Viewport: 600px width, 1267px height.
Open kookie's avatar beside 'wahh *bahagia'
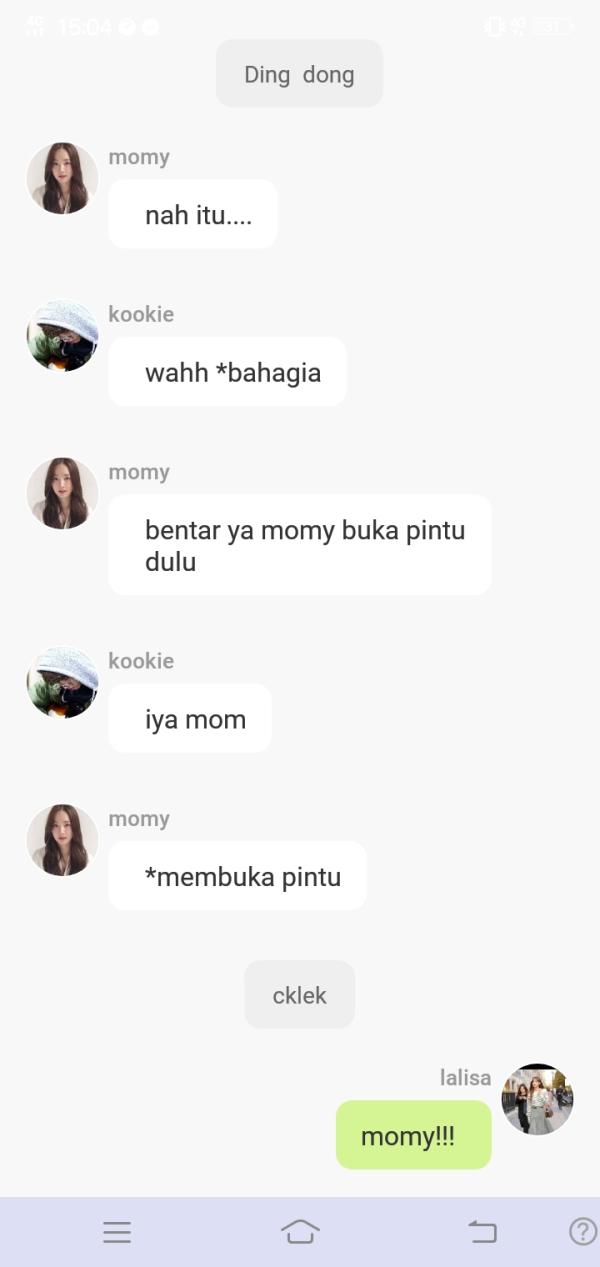tap(62, 335)
